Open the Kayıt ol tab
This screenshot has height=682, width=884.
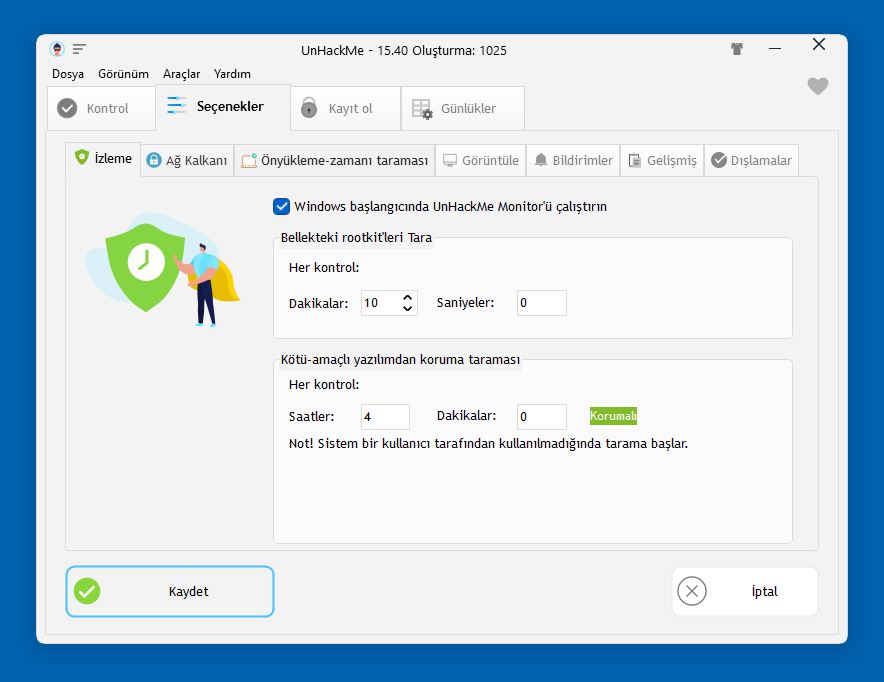346,108
